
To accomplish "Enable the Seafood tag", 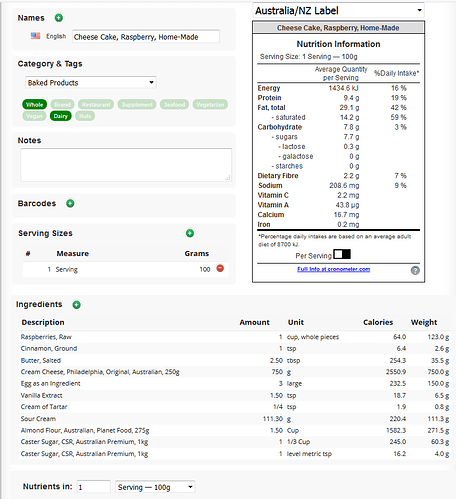I will tap(174, 105).
